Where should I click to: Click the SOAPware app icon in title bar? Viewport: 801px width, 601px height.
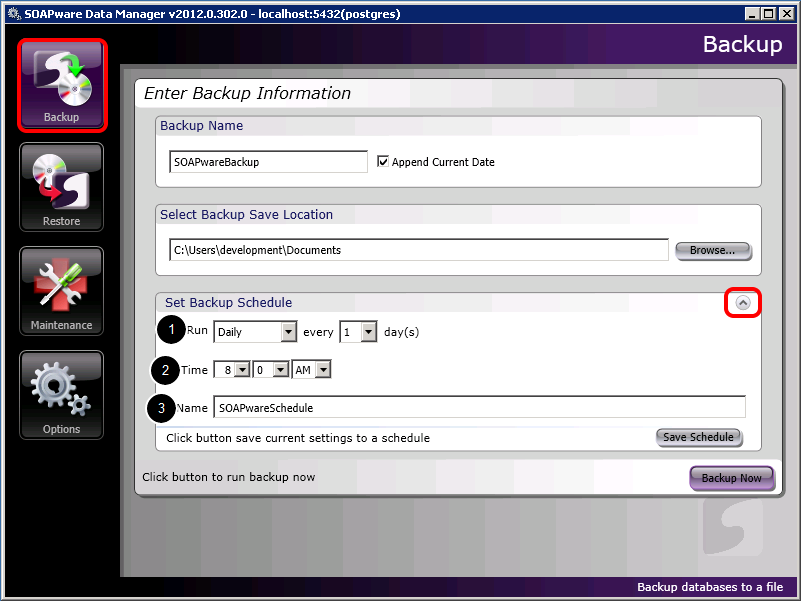point(14,14)
